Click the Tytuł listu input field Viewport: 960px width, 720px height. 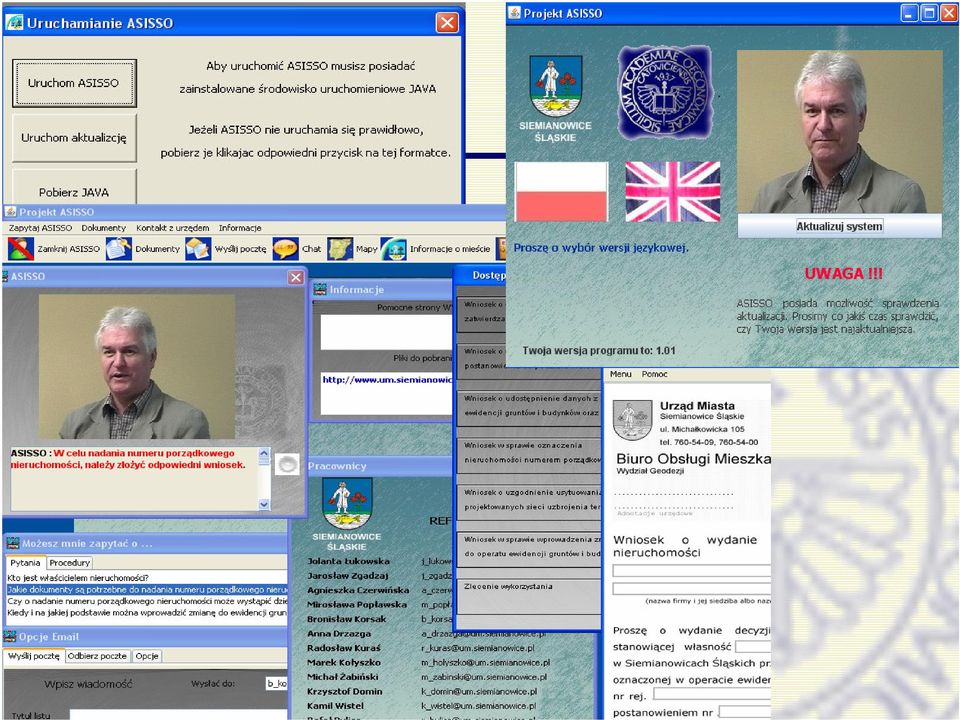point(178,714)
